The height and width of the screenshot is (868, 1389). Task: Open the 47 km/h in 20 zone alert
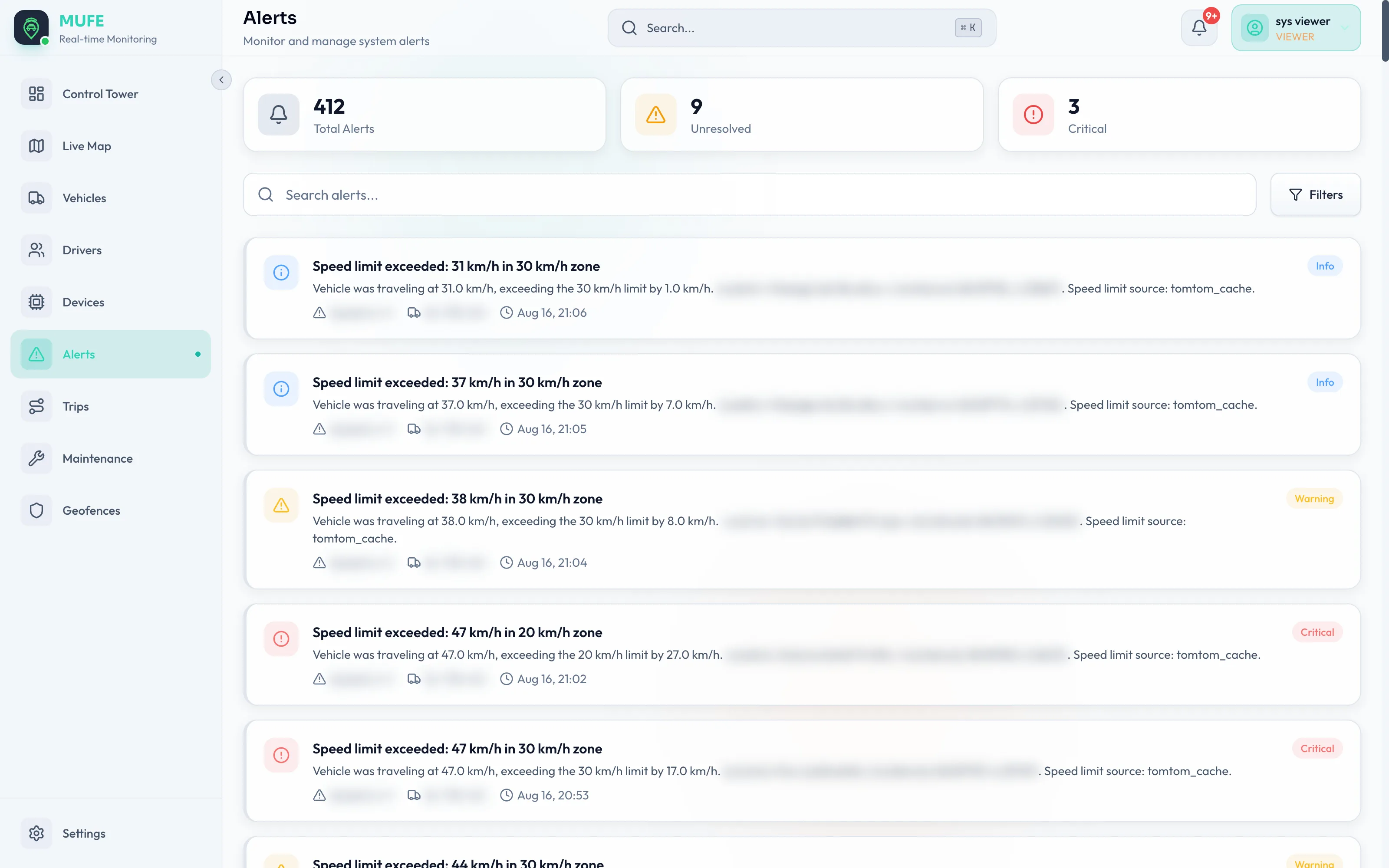click(x=802, y=654)
